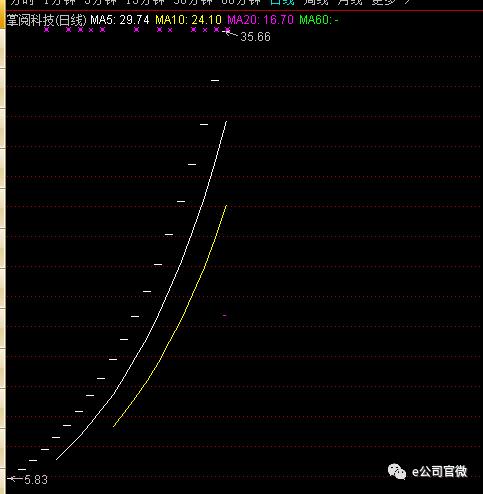Click the yellow MA10: 24.10 label
The image size is (483, 494).
188,20
